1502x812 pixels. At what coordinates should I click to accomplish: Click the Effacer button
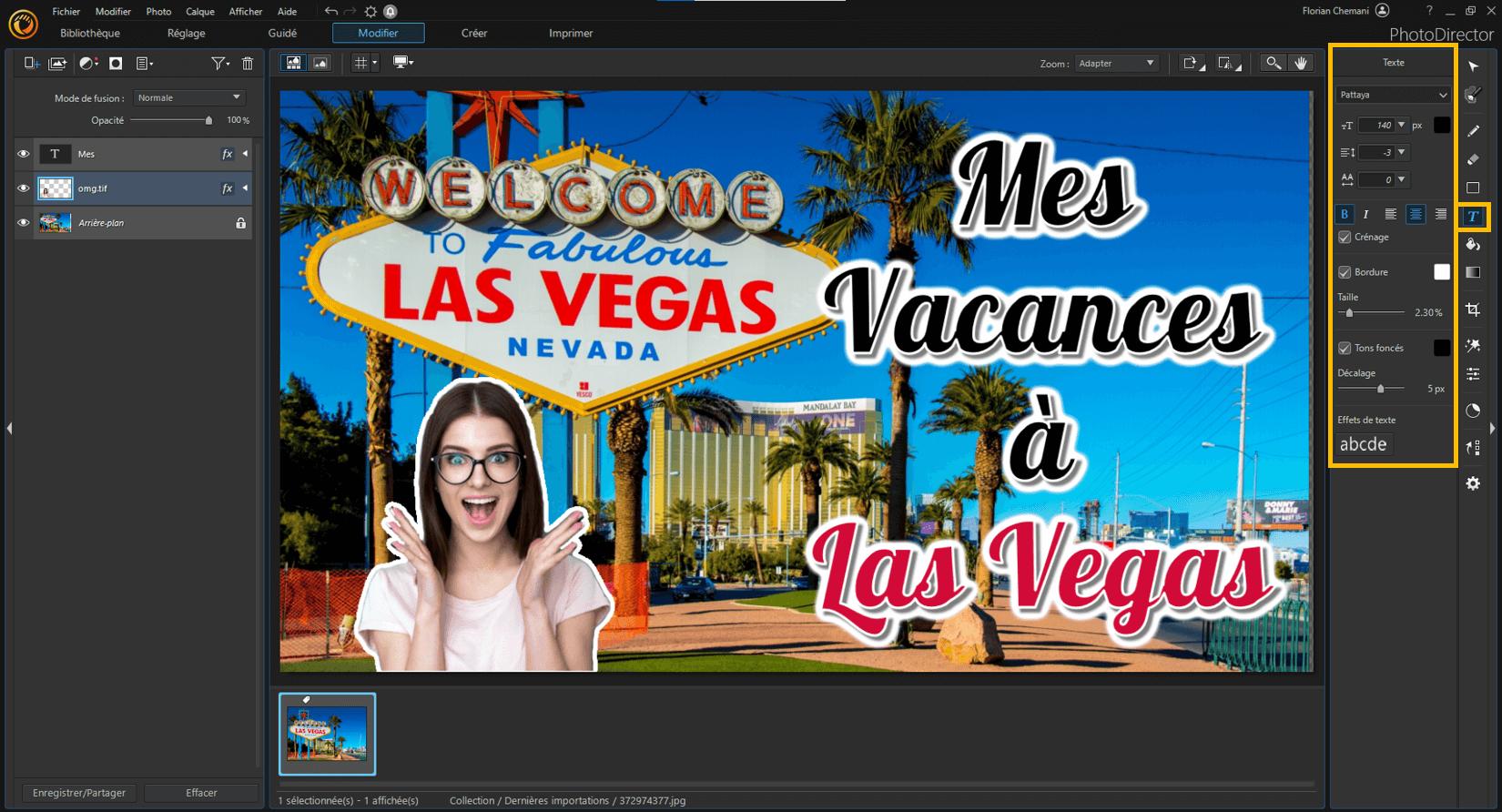tap(201, 793)
